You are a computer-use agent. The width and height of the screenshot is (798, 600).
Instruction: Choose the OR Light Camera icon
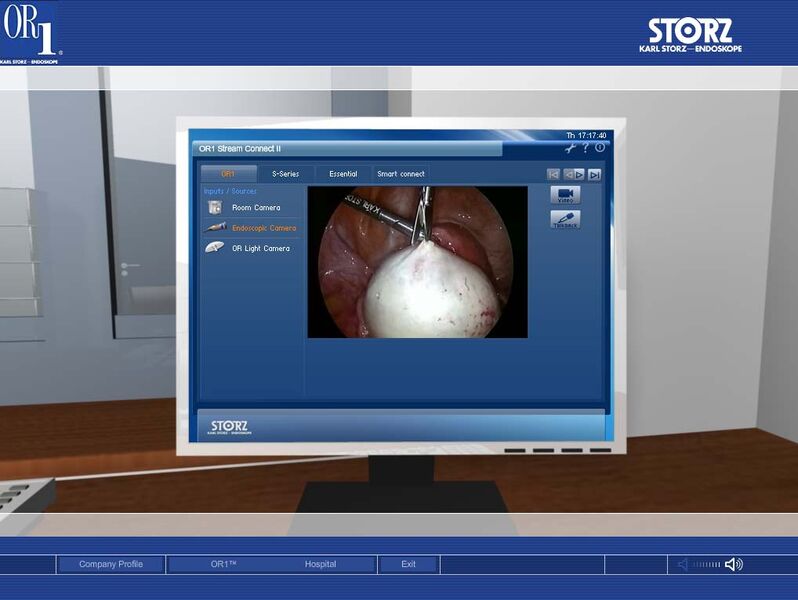[x=214, y=248]
